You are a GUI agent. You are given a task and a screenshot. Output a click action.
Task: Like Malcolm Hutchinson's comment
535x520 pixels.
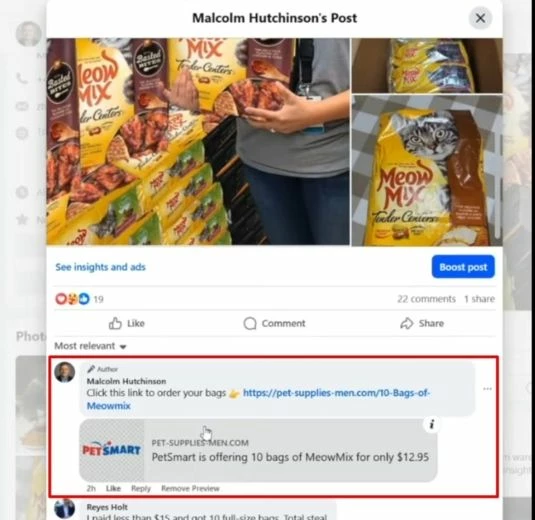(113, 488)
